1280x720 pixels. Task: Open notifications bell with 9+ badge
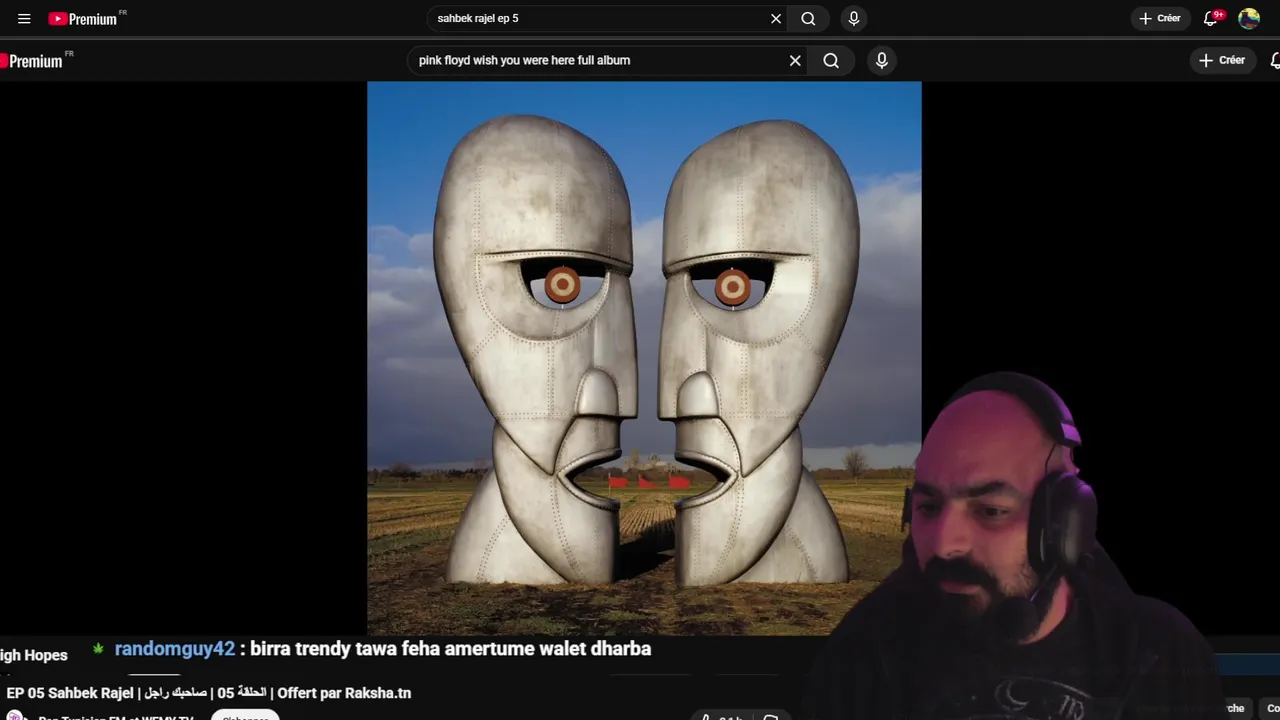click(x=1211, y=18)
